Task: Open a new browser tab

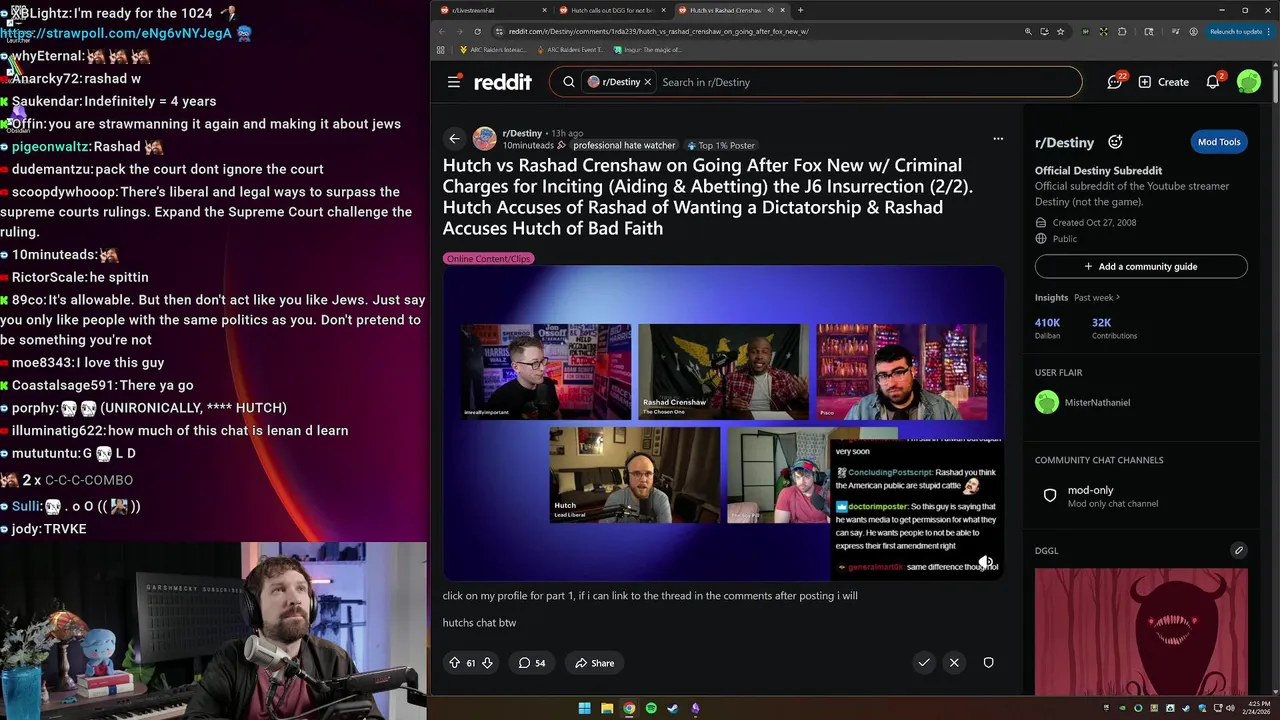Action: 800,10
